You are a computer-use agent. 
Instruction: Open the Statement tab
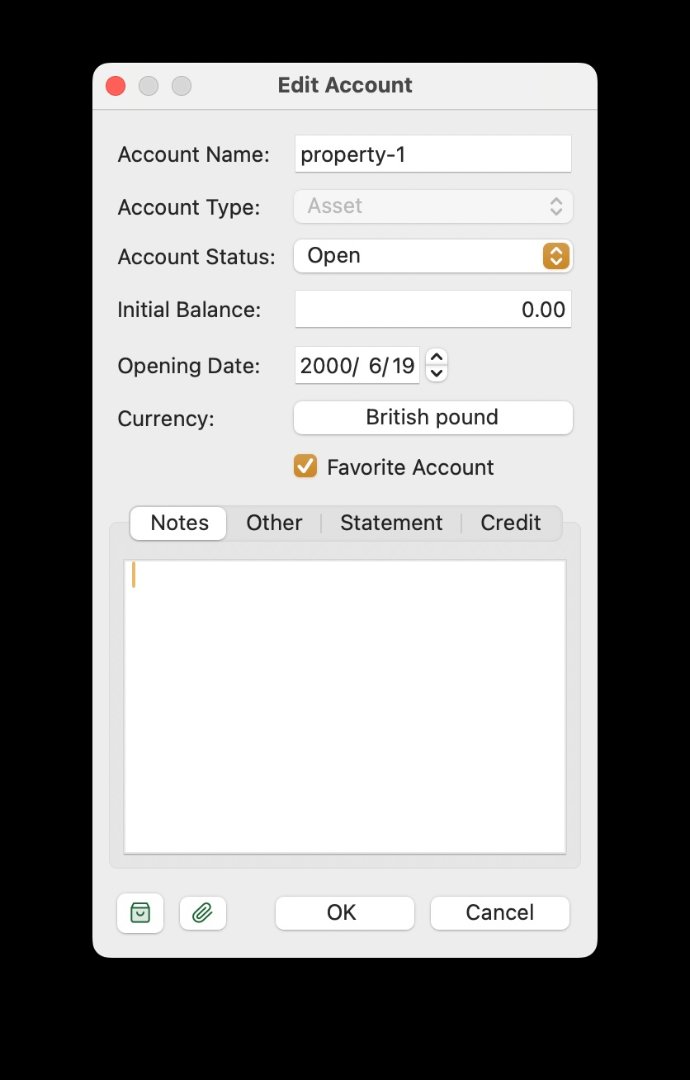tap(391, 523)
